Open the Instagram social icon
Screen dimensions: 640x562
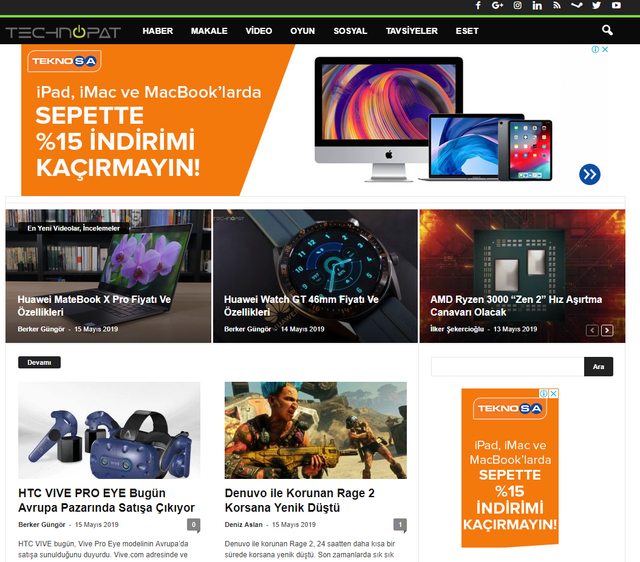coord(517,5)
